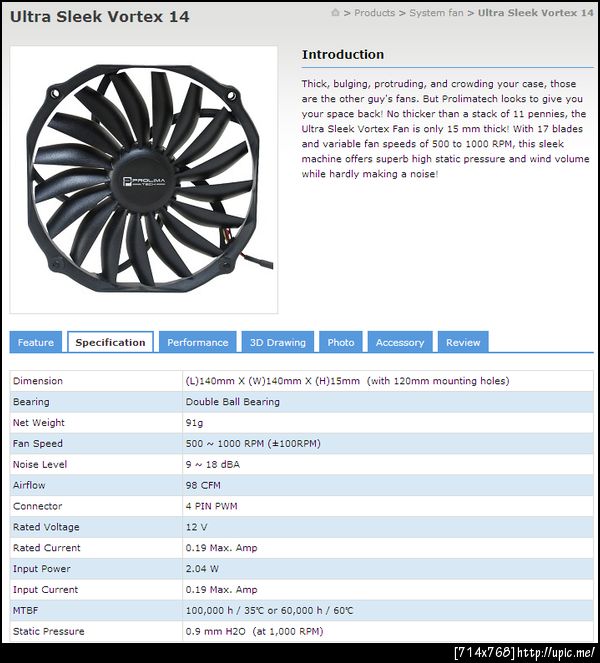
Task: Click the 12 V value
Action: (x=196, y=527)
